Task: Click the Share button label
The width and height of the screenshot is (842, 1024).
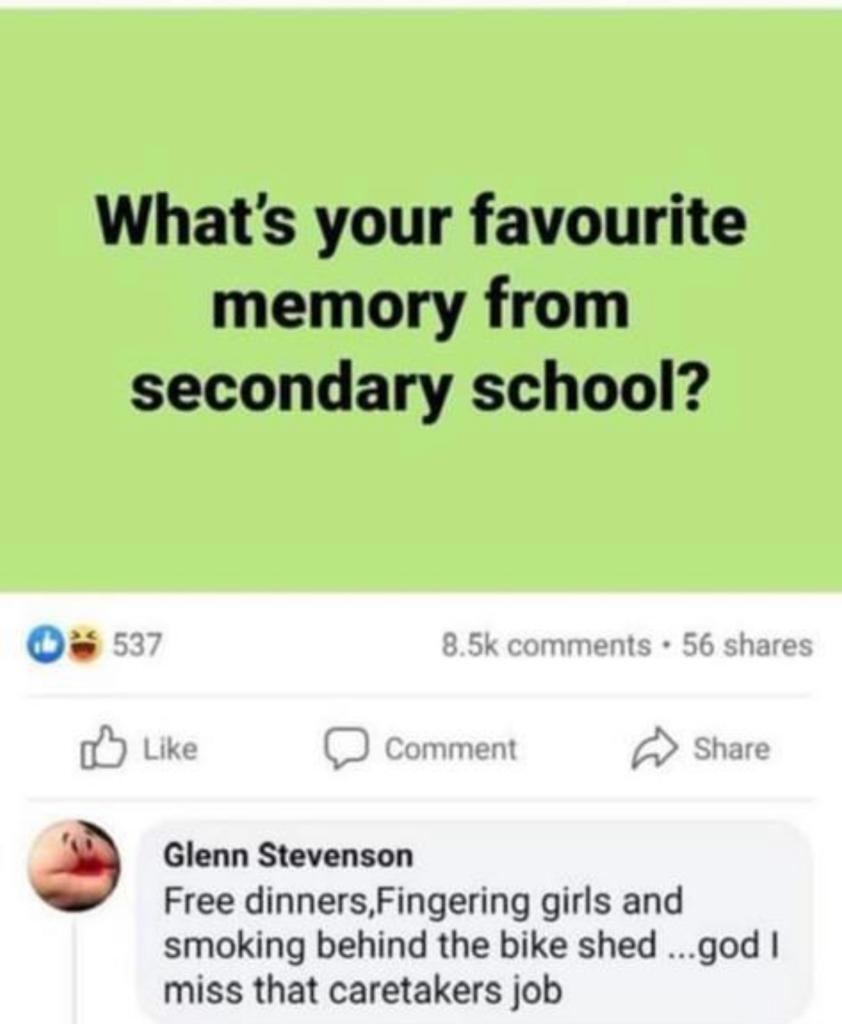Action: coord(732,749)
